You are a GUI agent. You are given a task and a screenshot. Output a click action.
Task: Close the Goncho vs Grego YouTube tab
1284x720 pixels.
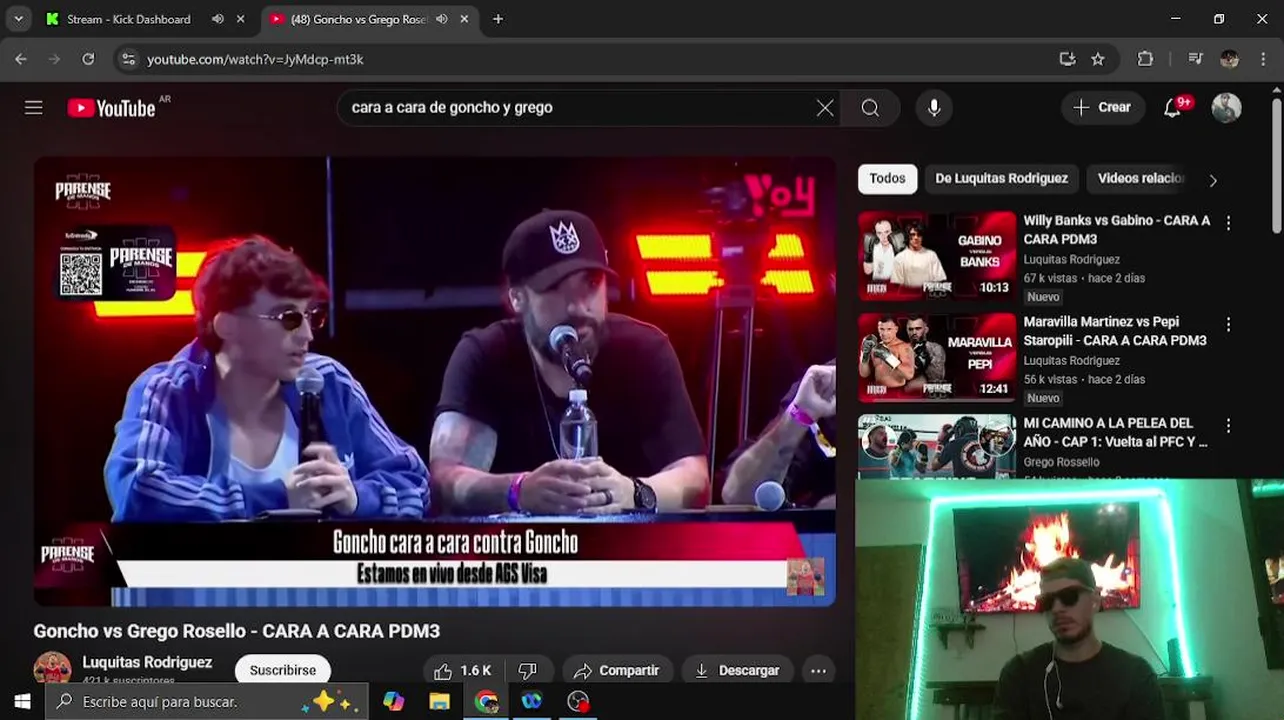(464, 19)
